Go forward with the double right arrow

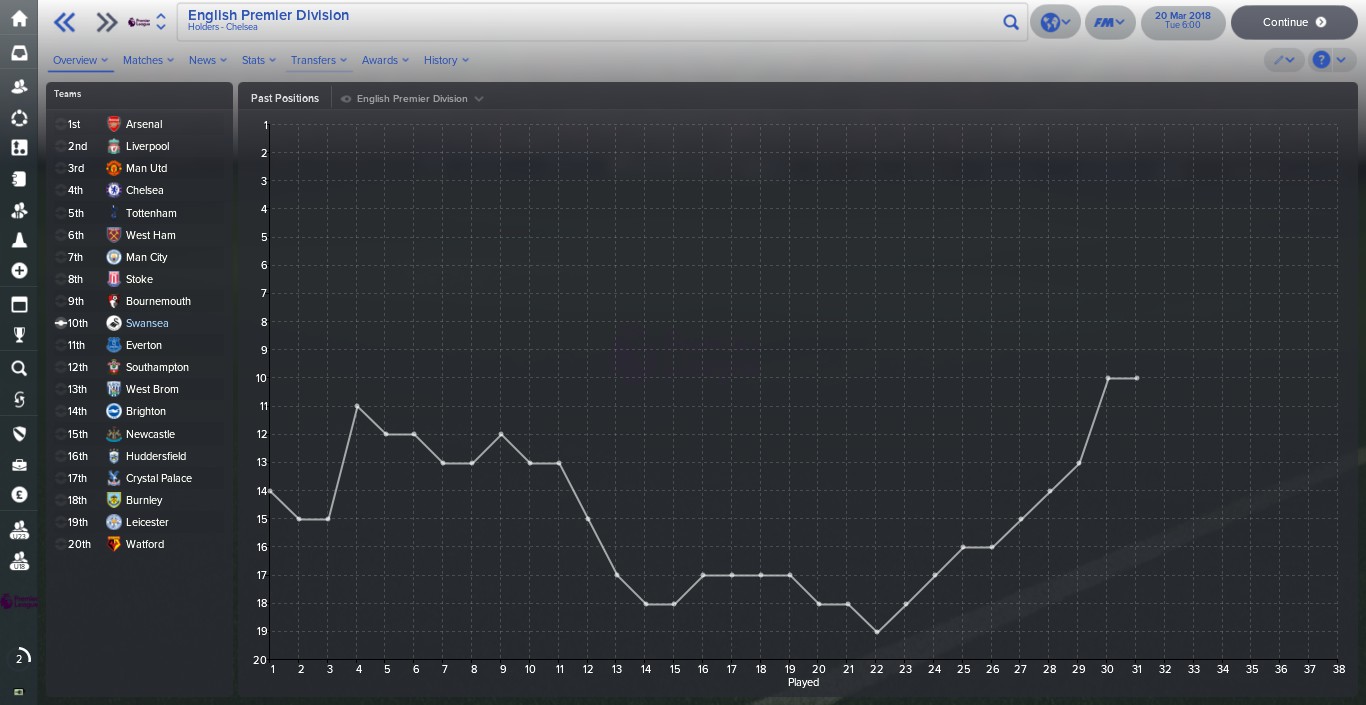pos(106,22)
